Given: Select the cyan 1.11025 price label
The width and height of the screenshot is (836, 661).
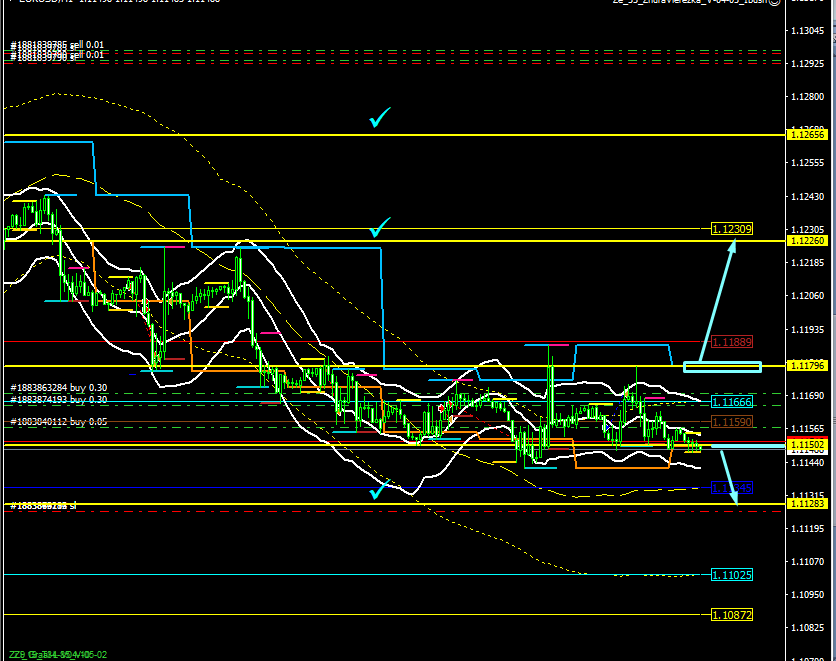Looking at the screenshot, I should point(732,575).
